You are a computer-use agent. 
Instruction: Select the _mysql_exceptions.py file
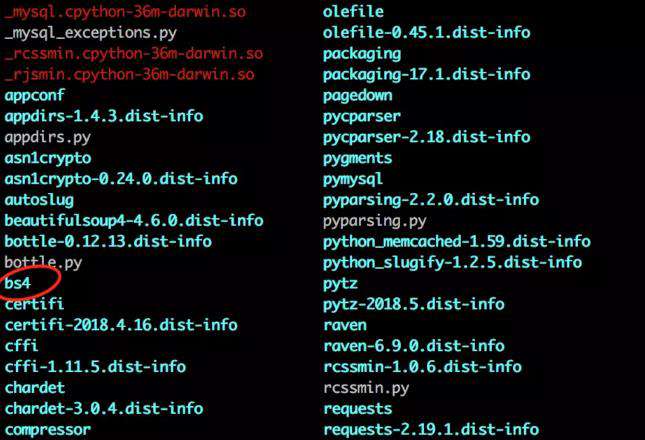pos(90,33)
